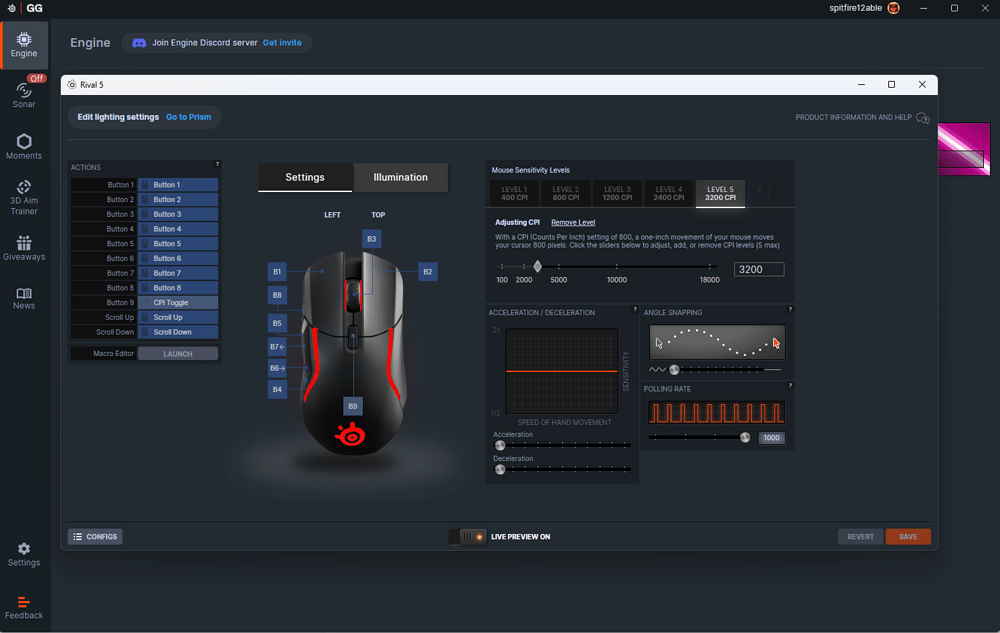Select mouse button B3 on the diagram

coord(371,238)
